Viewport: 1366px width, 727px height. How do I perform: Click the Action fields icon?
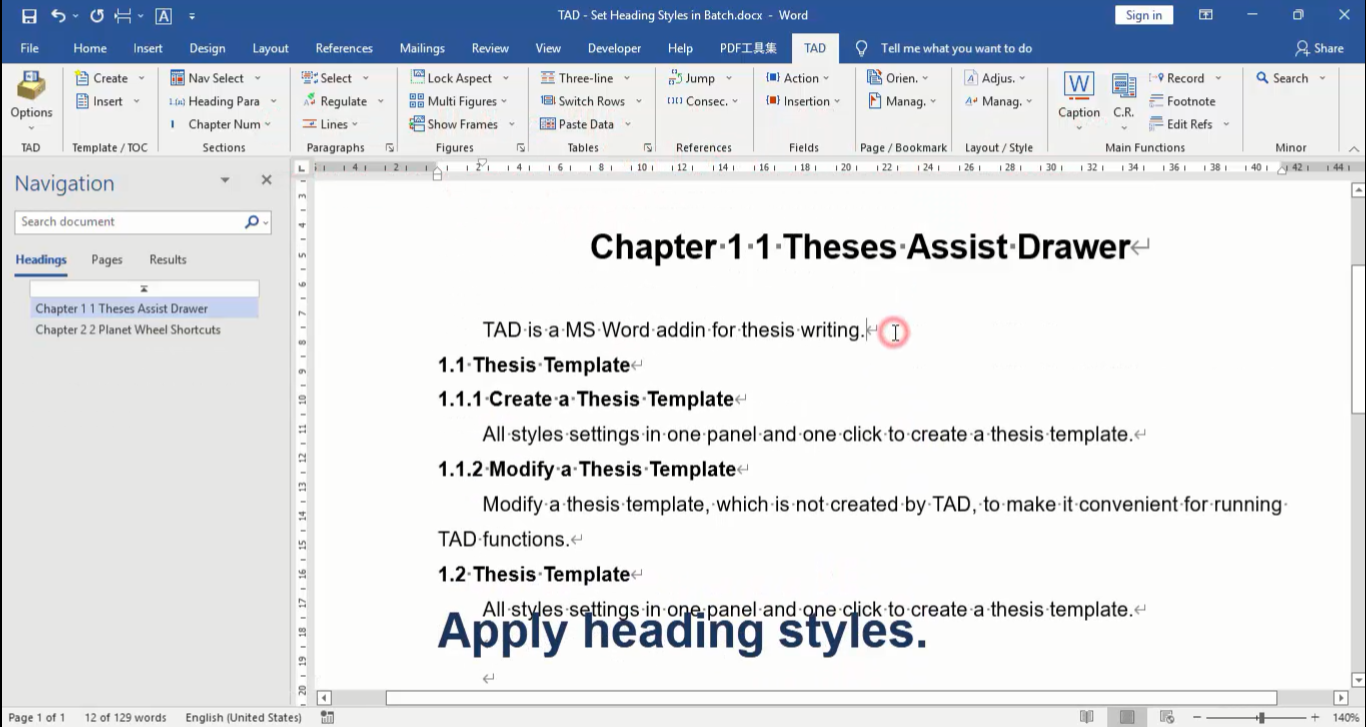[x=772, y=78]
